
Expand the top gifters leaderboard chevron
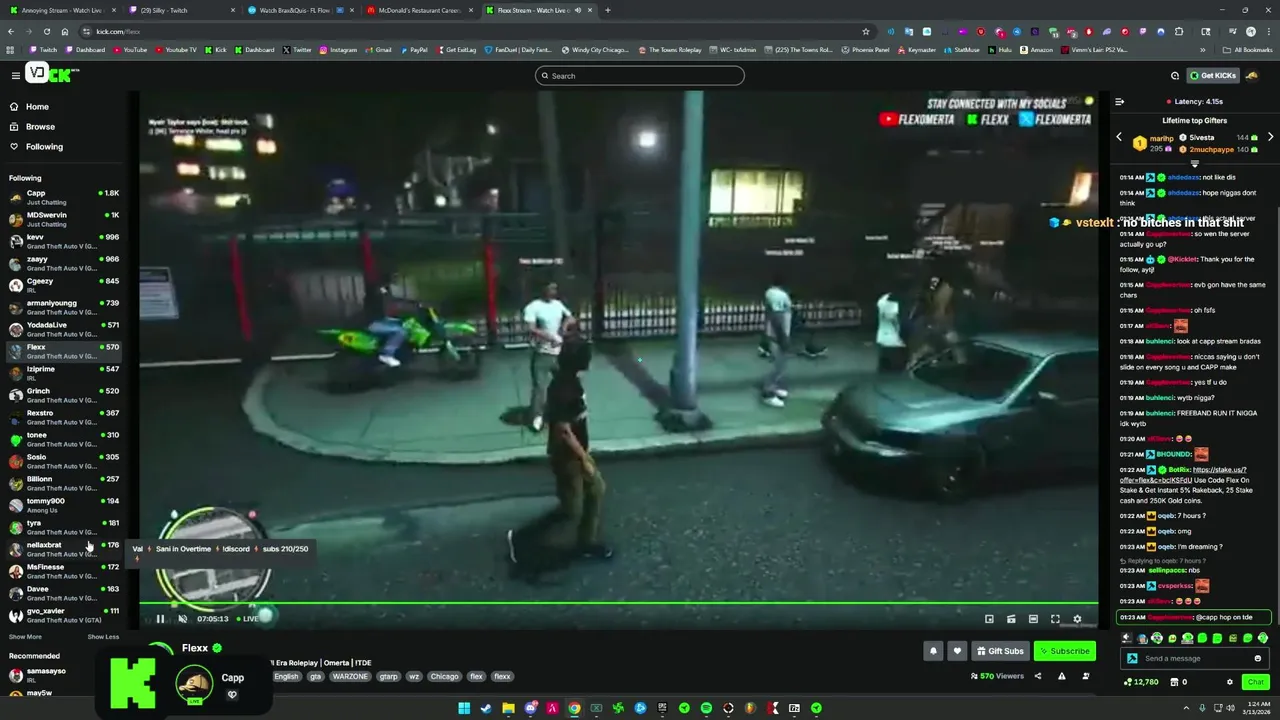coord(1194,163)
